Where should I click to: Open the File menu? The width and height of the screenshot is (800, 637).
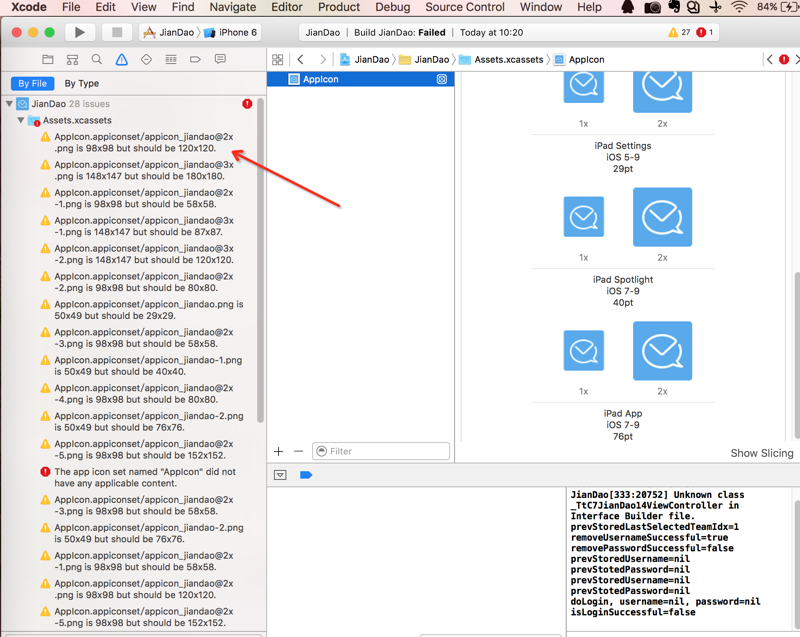click(71, 7)
